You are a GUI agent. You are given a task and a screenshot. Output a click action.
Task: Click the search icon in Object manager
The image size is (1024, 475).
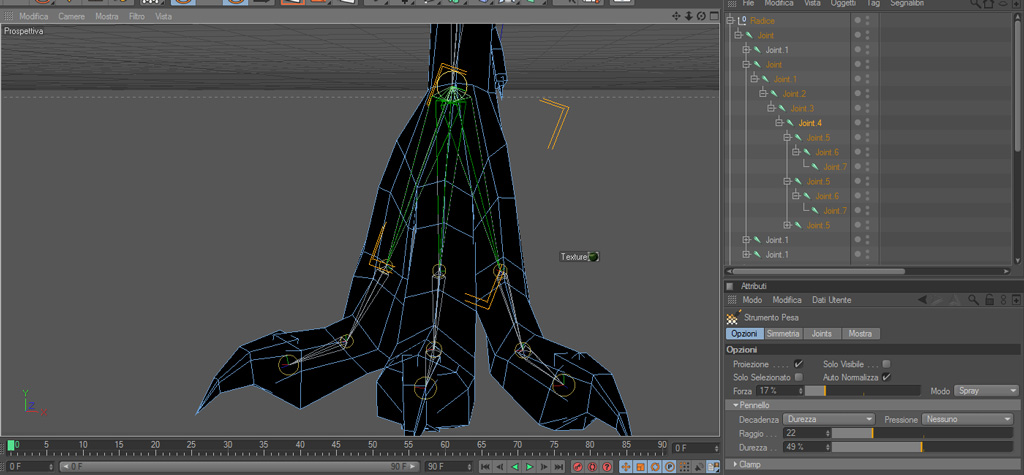point(974,4)
